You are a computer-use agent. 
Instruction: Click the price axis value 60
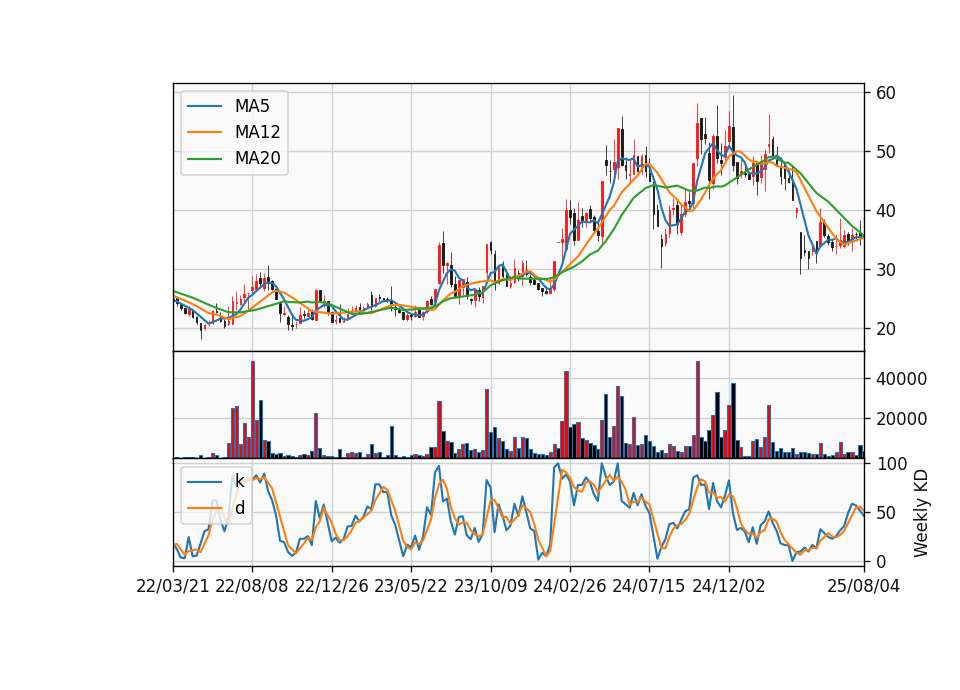click(886, 93)
